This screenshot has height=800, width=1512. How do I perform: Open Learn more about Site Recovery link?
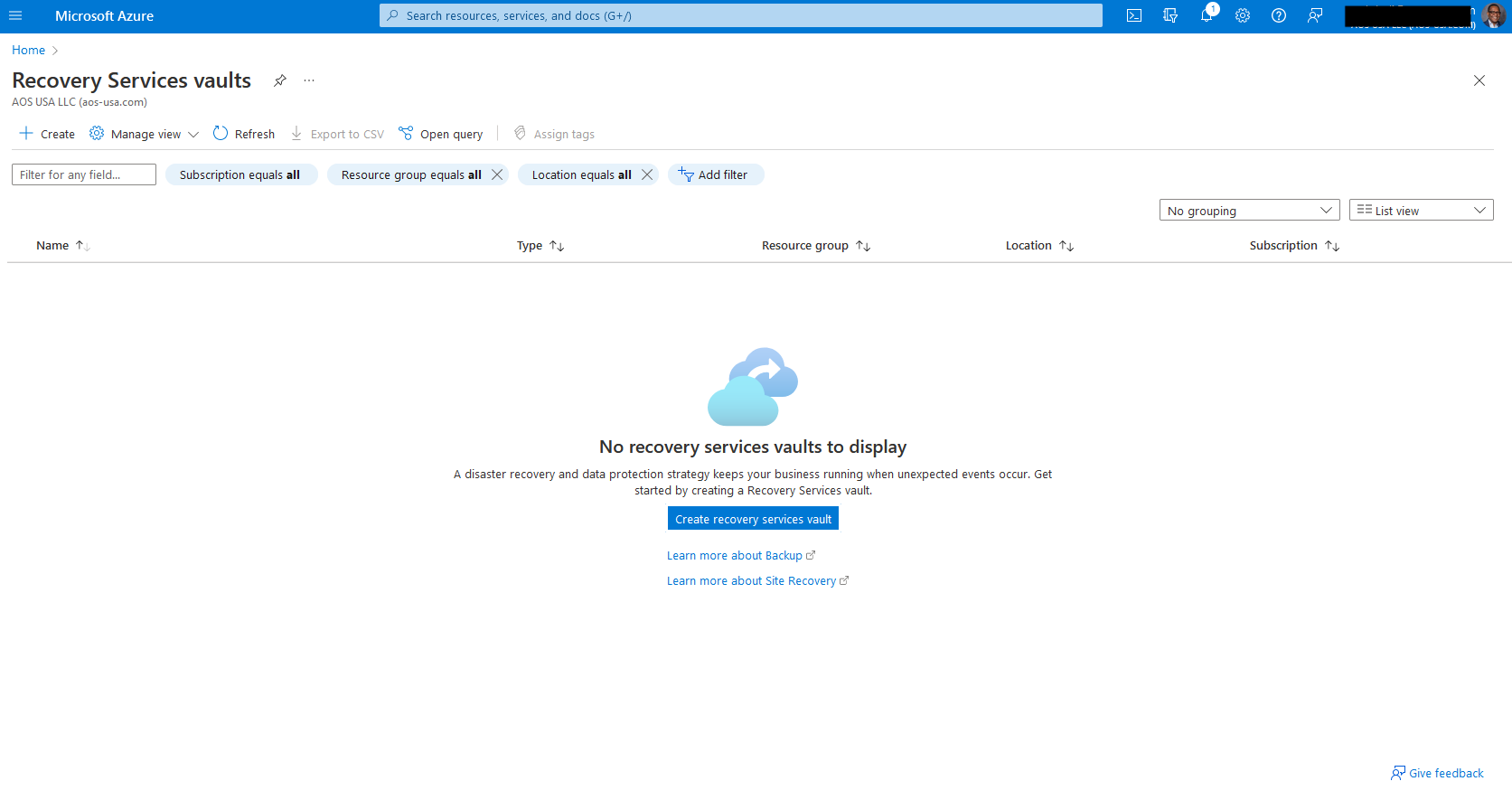(x=757, y=580)
